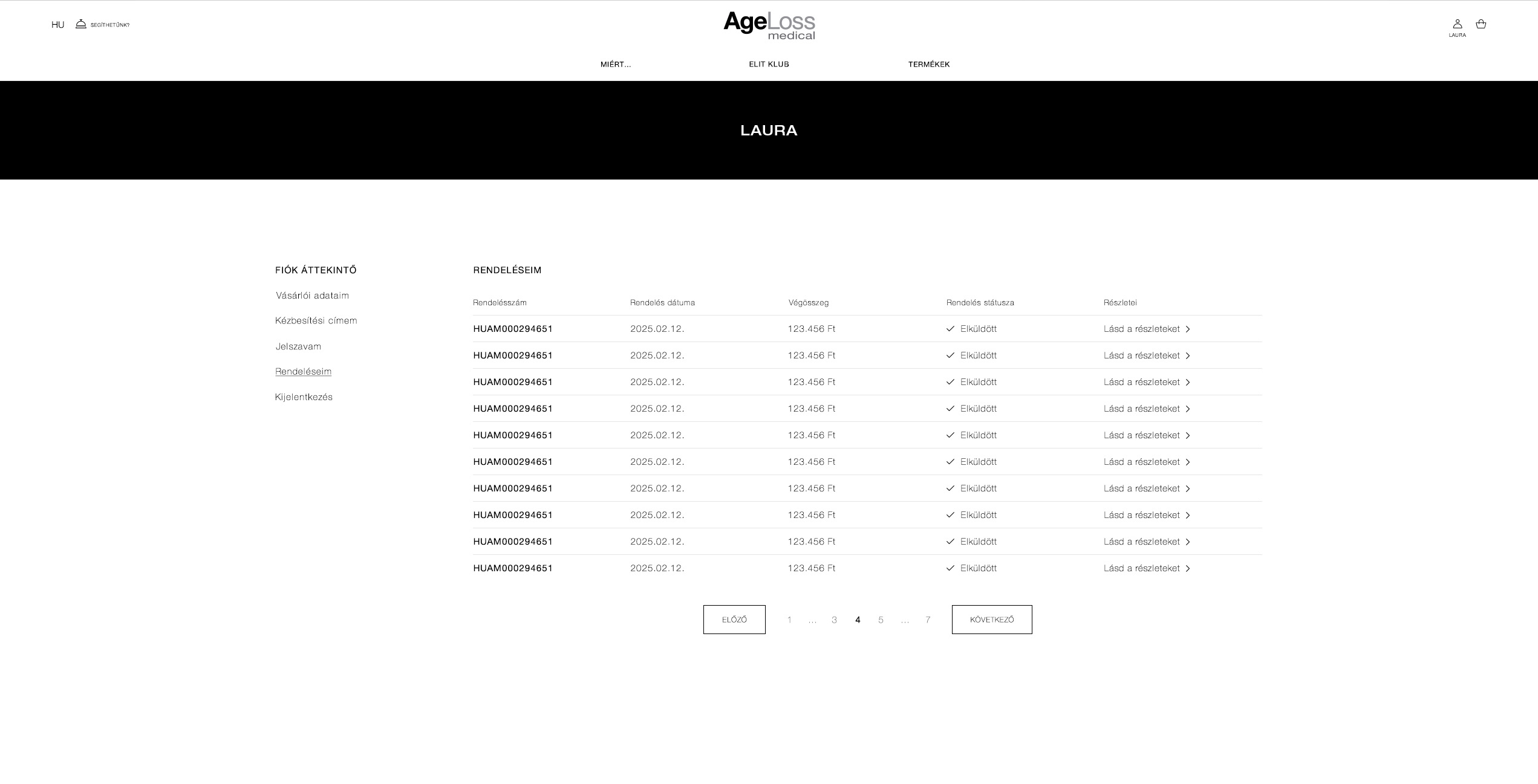Click the KÖVETKEZŐ pagination button
This screenshot has width=1538, height=784.
pos(991,620)
